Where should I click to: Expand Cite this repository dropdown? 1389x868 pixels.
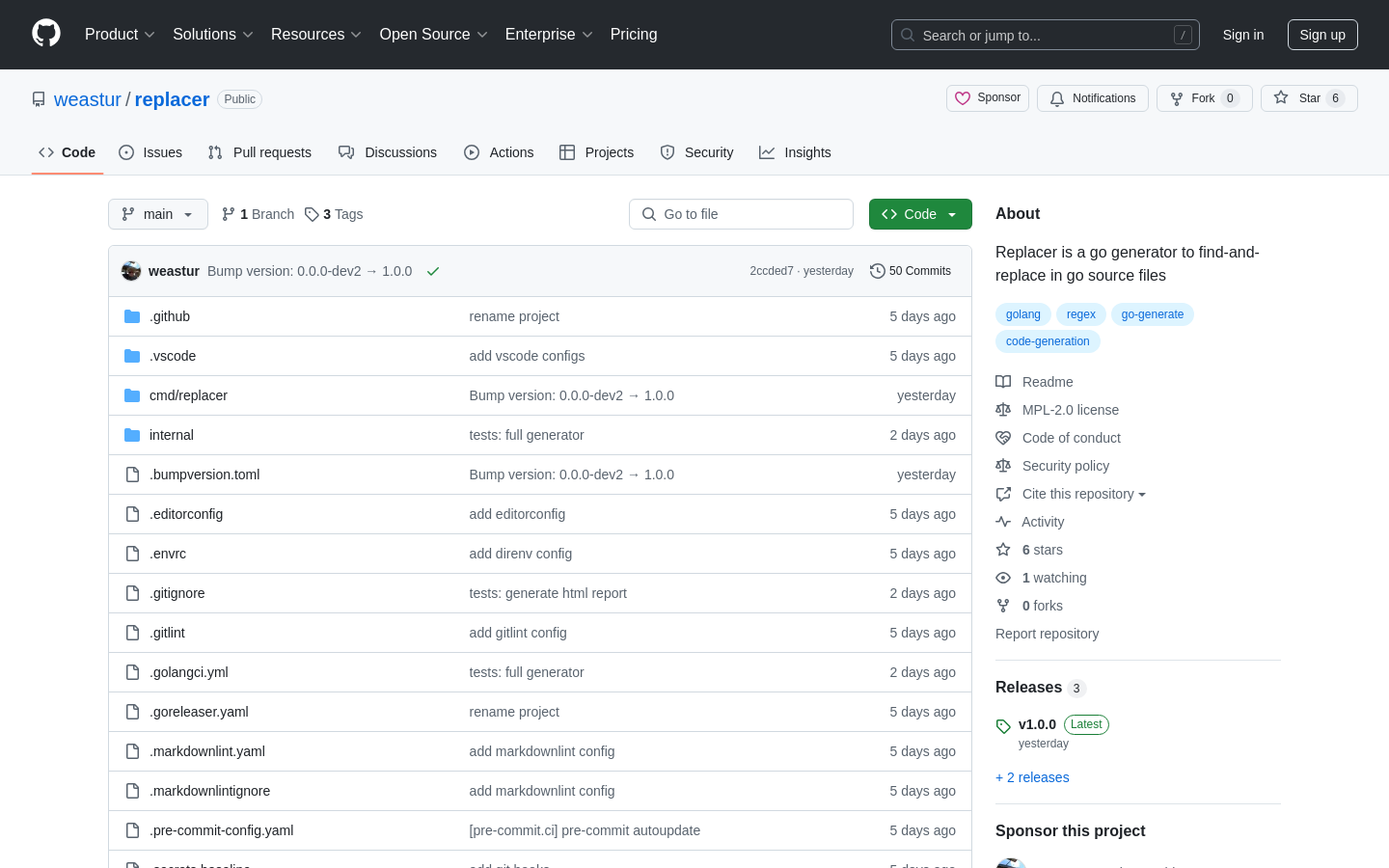1084,494
